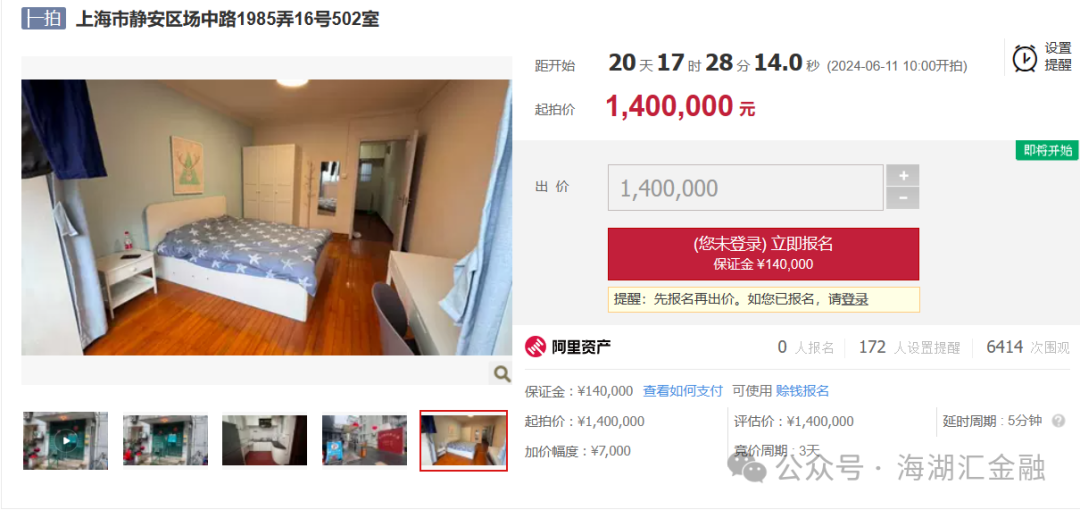Click the 一拍 badge beside the title
Viewport: 1080px width, 510px height.
click(43, 19)
